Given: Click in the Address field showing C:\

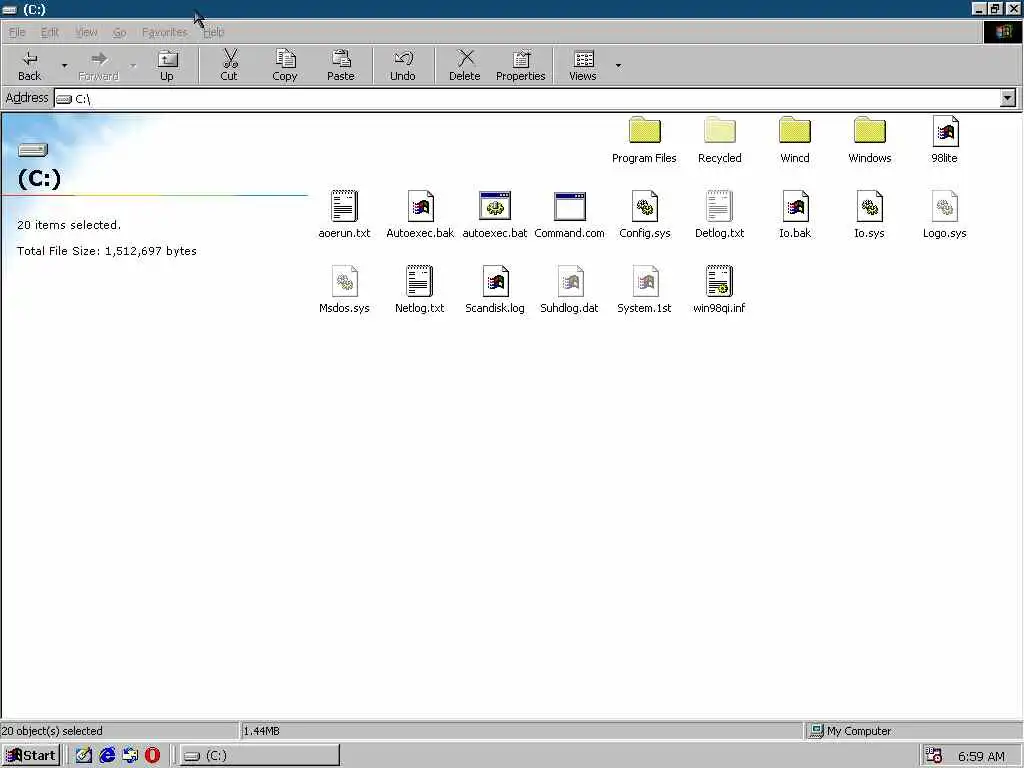Looking at the screenshot, I should 526,99.
